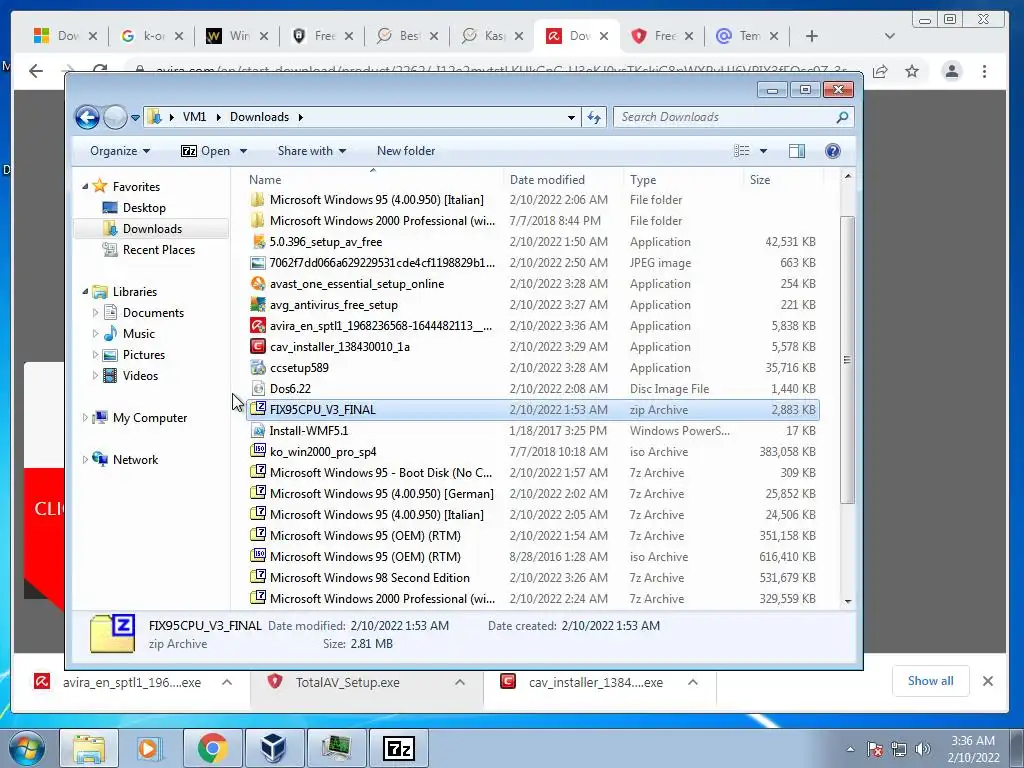This screenshot has height=768, width=1024.
Task: Open Chrome profile avatar menu
Action: pos(952,71)
